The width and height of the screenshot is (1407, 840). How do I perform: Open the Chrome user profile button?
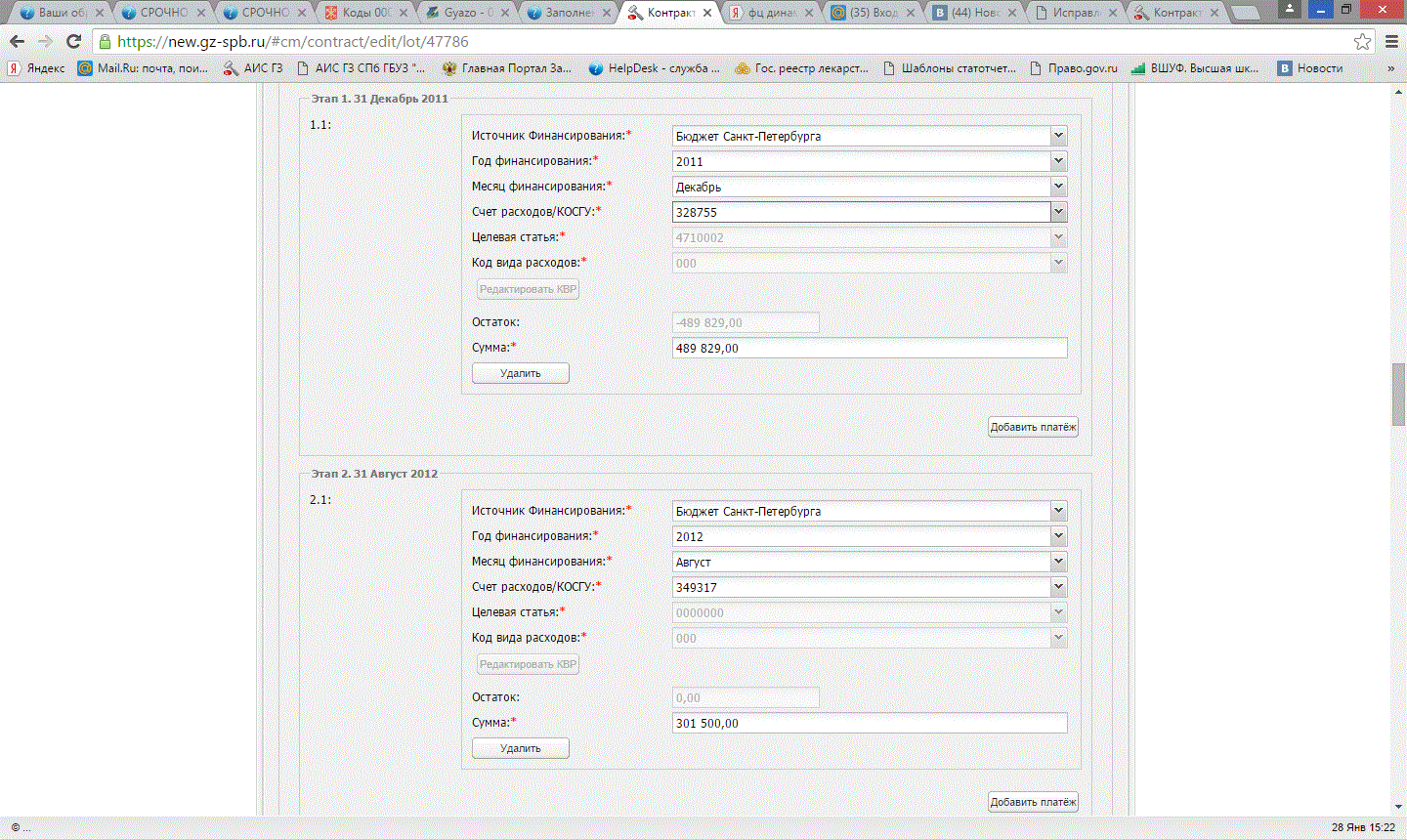click(1290, 9)
